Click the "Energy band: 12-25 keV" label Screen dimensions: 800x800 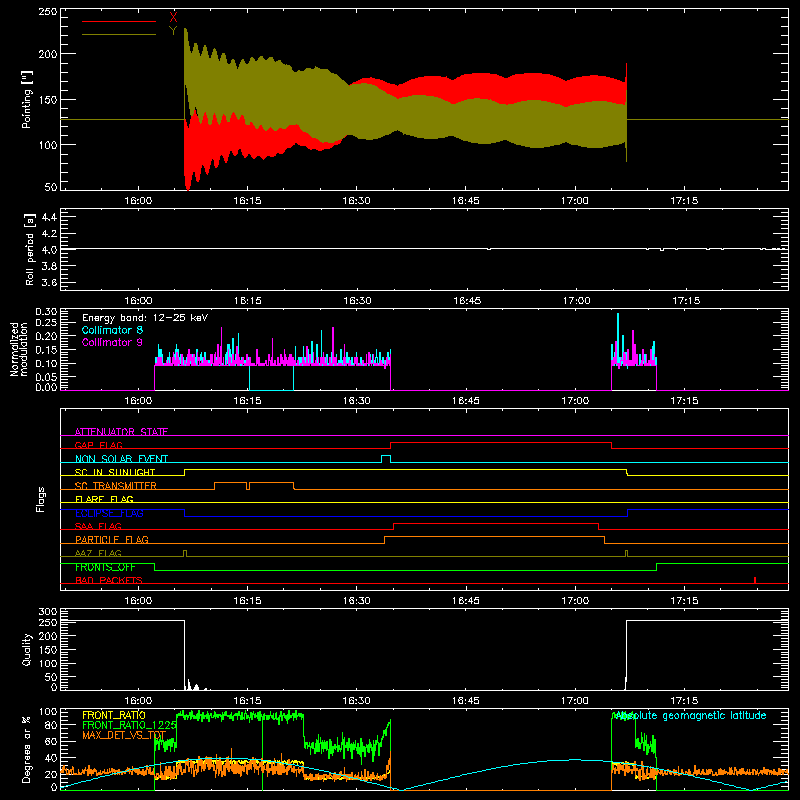(145, 318)
